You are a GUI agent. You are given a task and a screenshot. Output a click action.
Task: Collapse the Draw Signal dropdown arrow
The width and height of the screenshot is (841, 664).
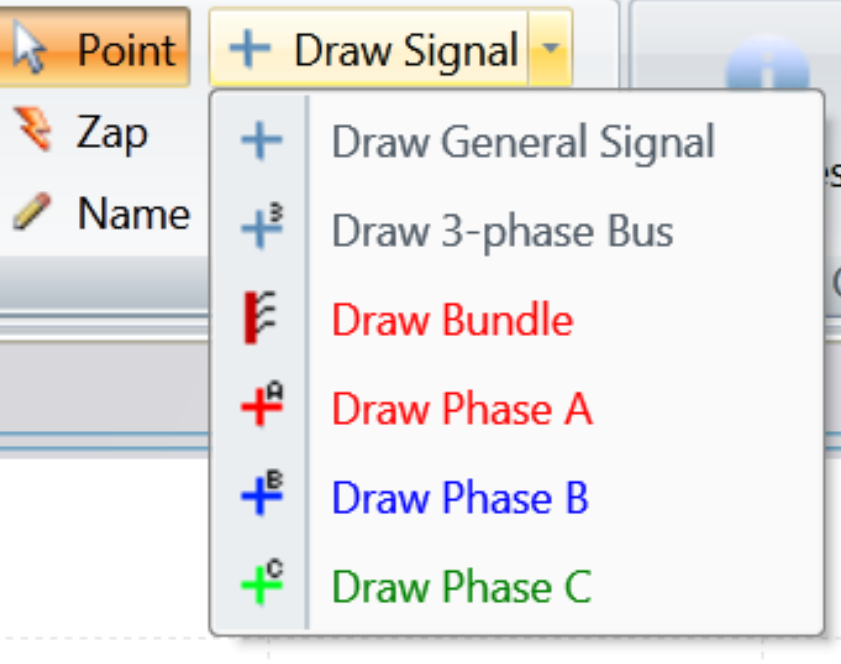pos(550,49)
